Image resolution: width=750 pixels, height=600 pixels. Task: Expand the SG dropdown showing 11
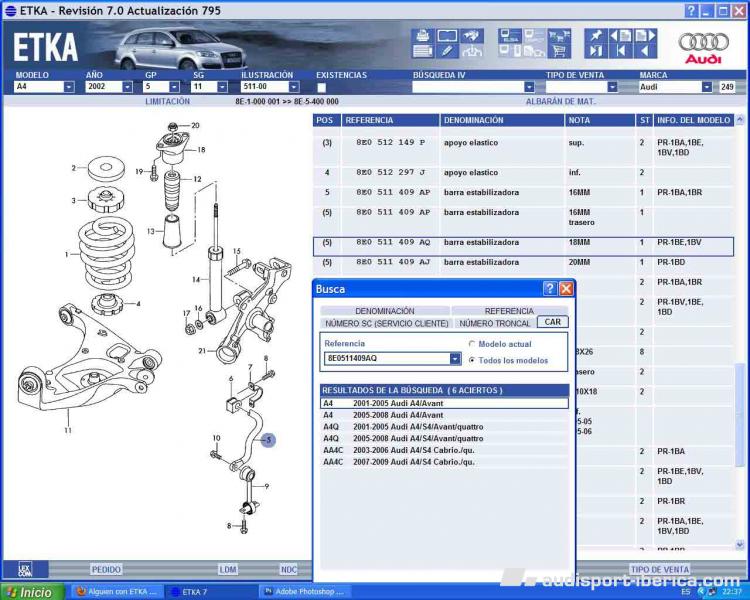coord(222,87)
